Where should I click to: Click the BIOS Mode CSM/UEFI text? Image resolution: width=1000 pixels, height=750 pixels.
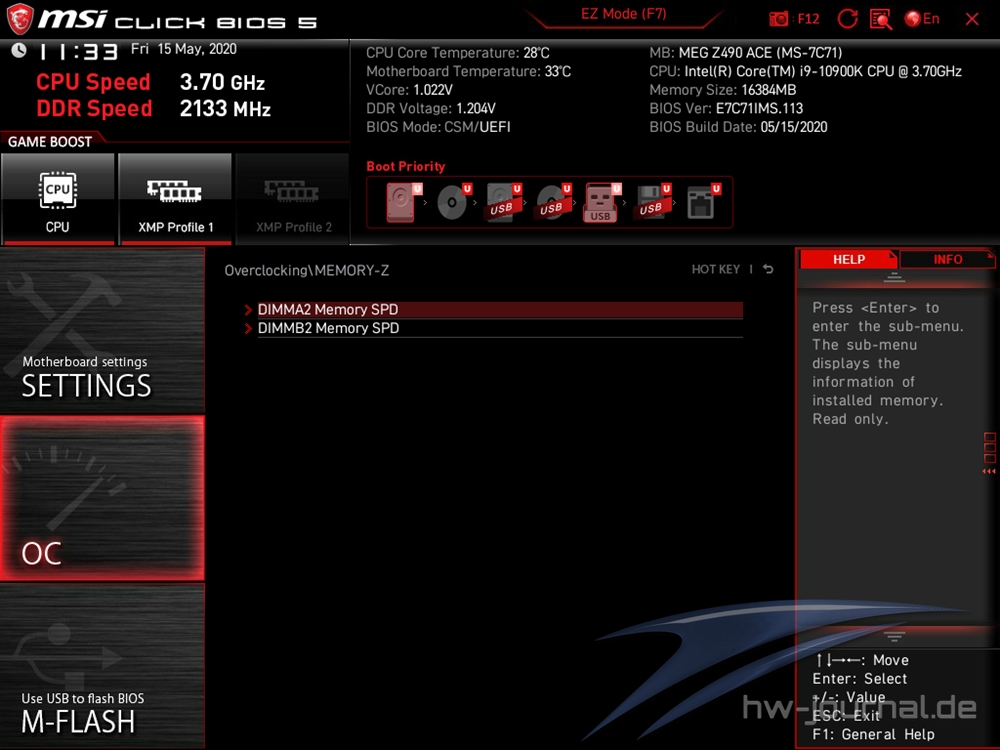coord(438,127)
